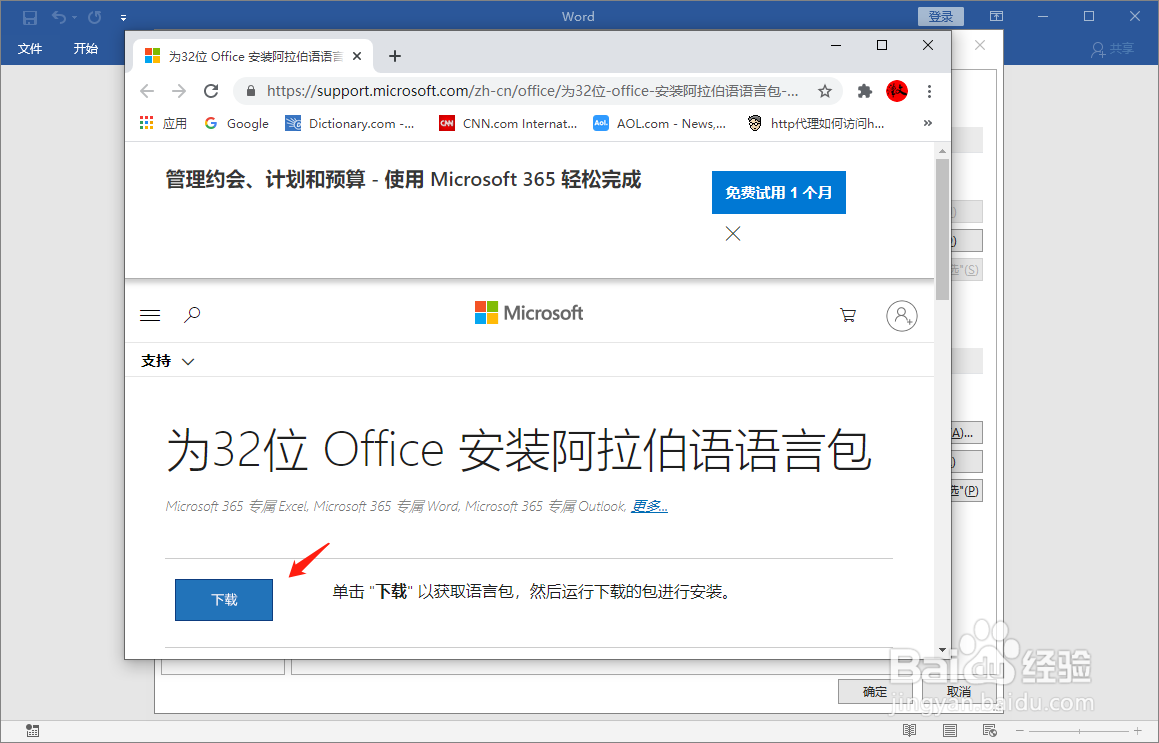Open the hamburger menu on Microsoft page

tap(150, 316)
